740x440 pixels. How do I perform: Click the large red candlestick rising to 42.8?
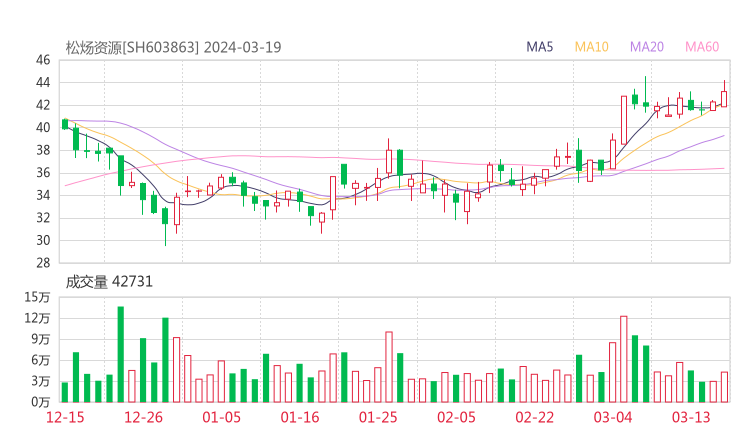pos(624,120)
